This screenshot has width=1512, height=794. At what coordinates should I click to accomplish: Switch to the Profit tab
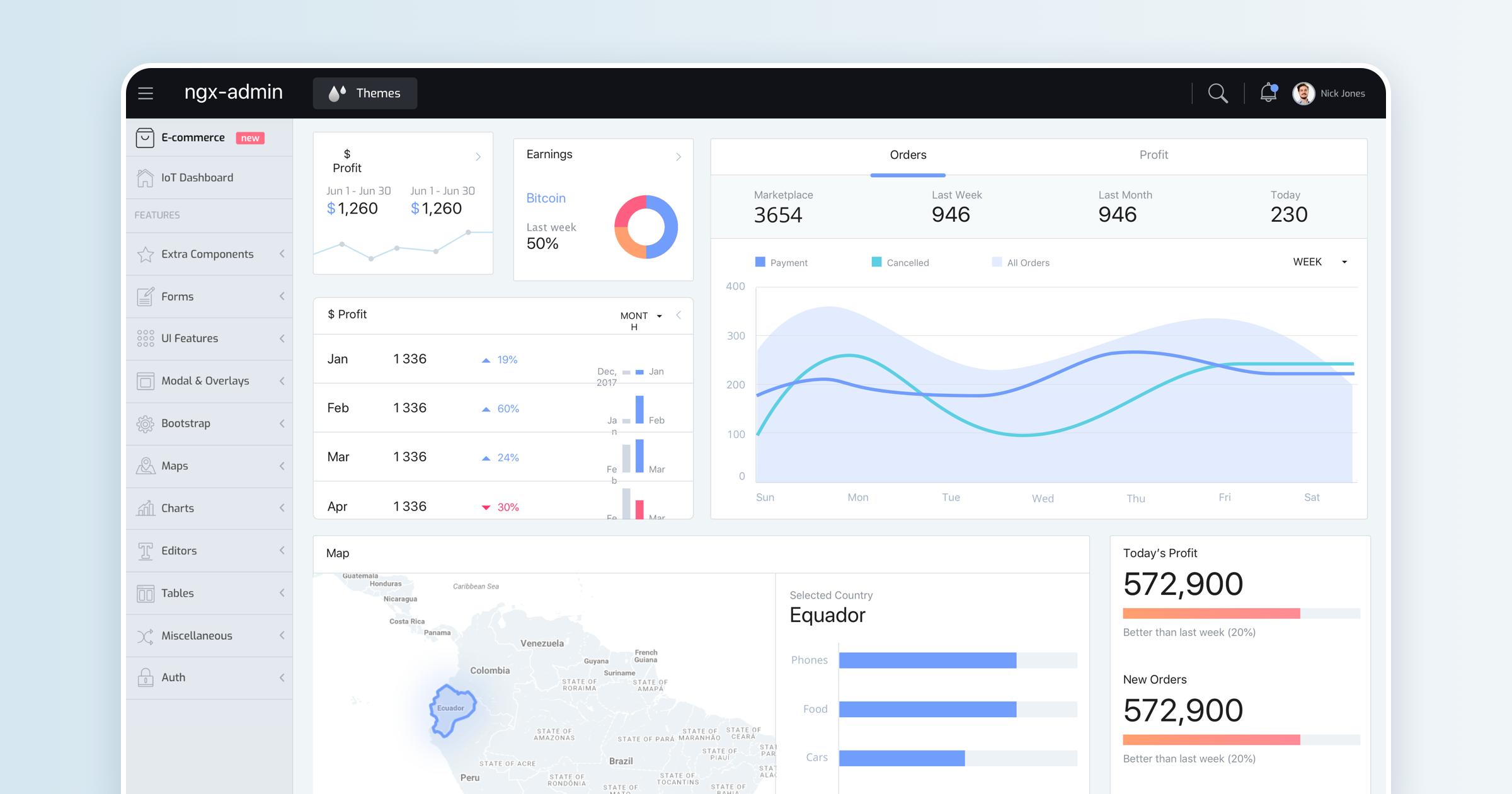click(1153, 155)
